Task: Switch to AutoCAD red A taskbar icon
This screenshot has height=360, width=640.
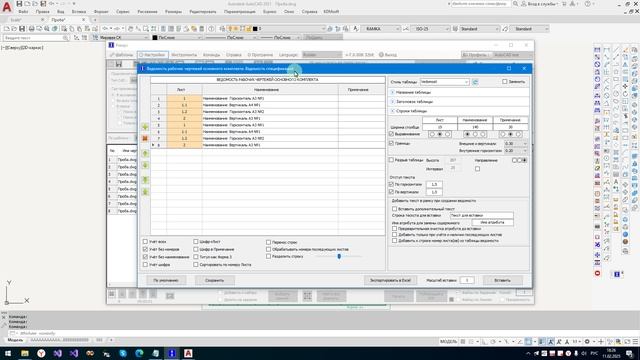Action: 188,353
